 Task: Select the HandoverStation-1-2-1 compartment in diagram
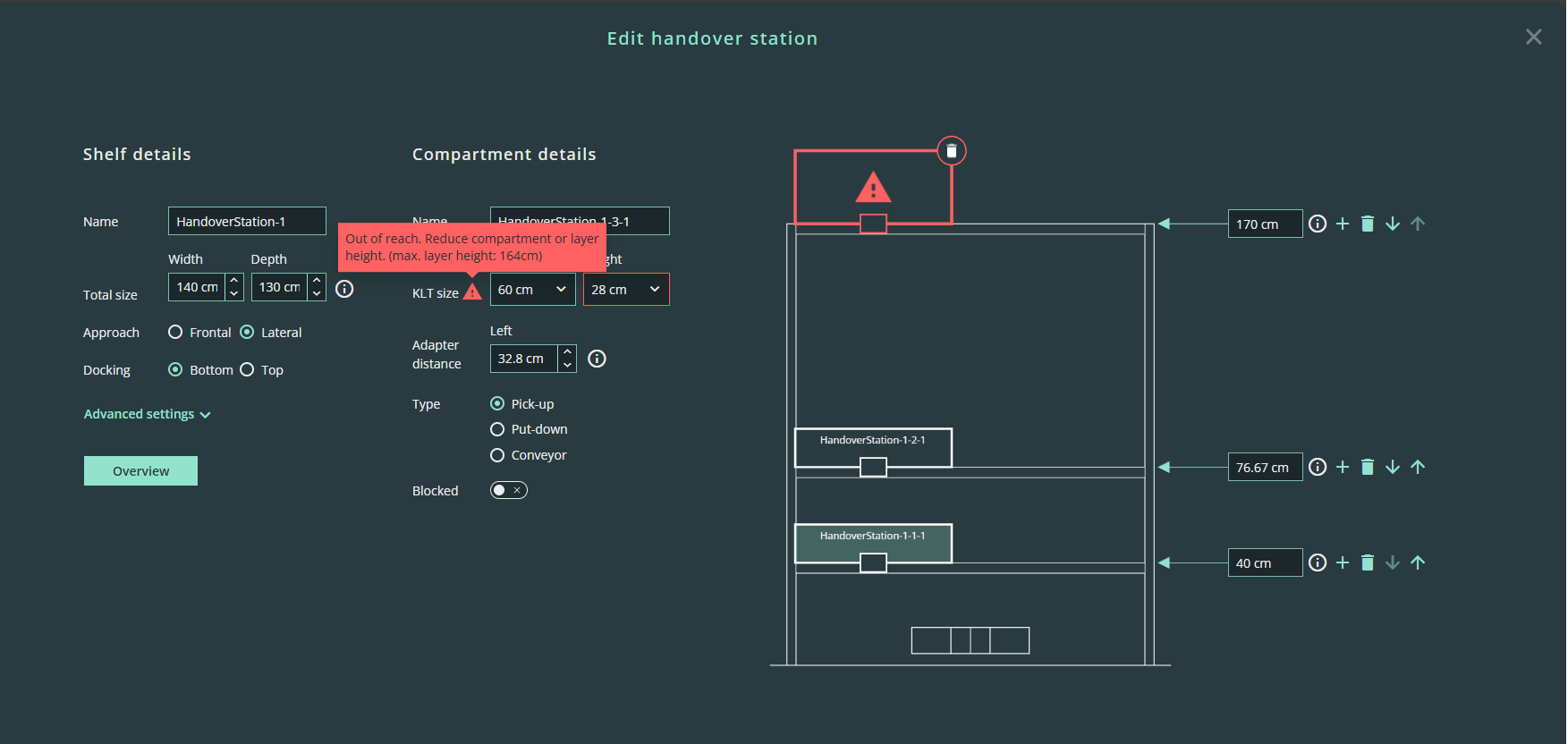point(872,445)
